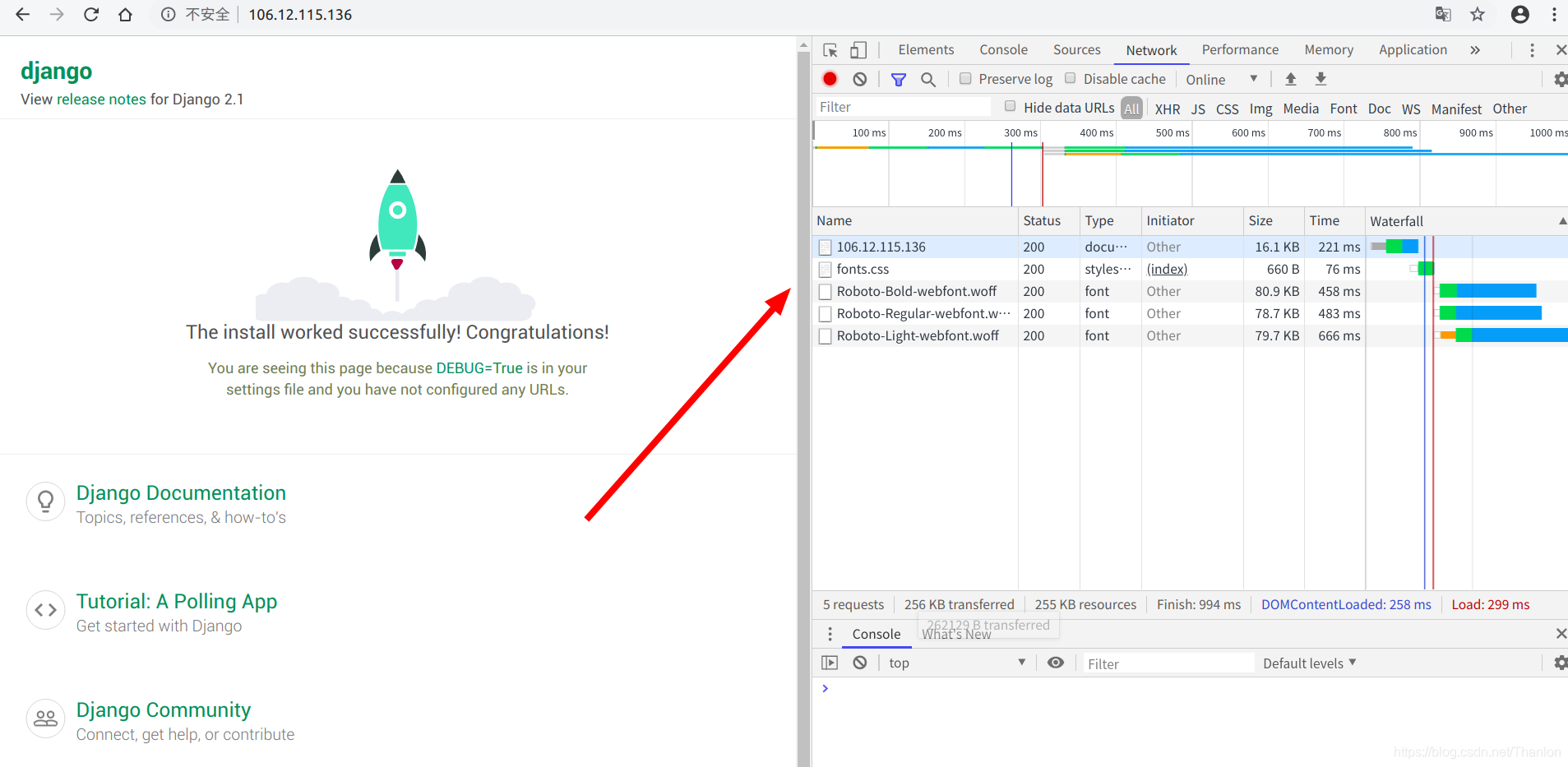Click the (index) initiator link
Image resolution: width=1568 pixels, height=767 pixels.
point(1167,270)
